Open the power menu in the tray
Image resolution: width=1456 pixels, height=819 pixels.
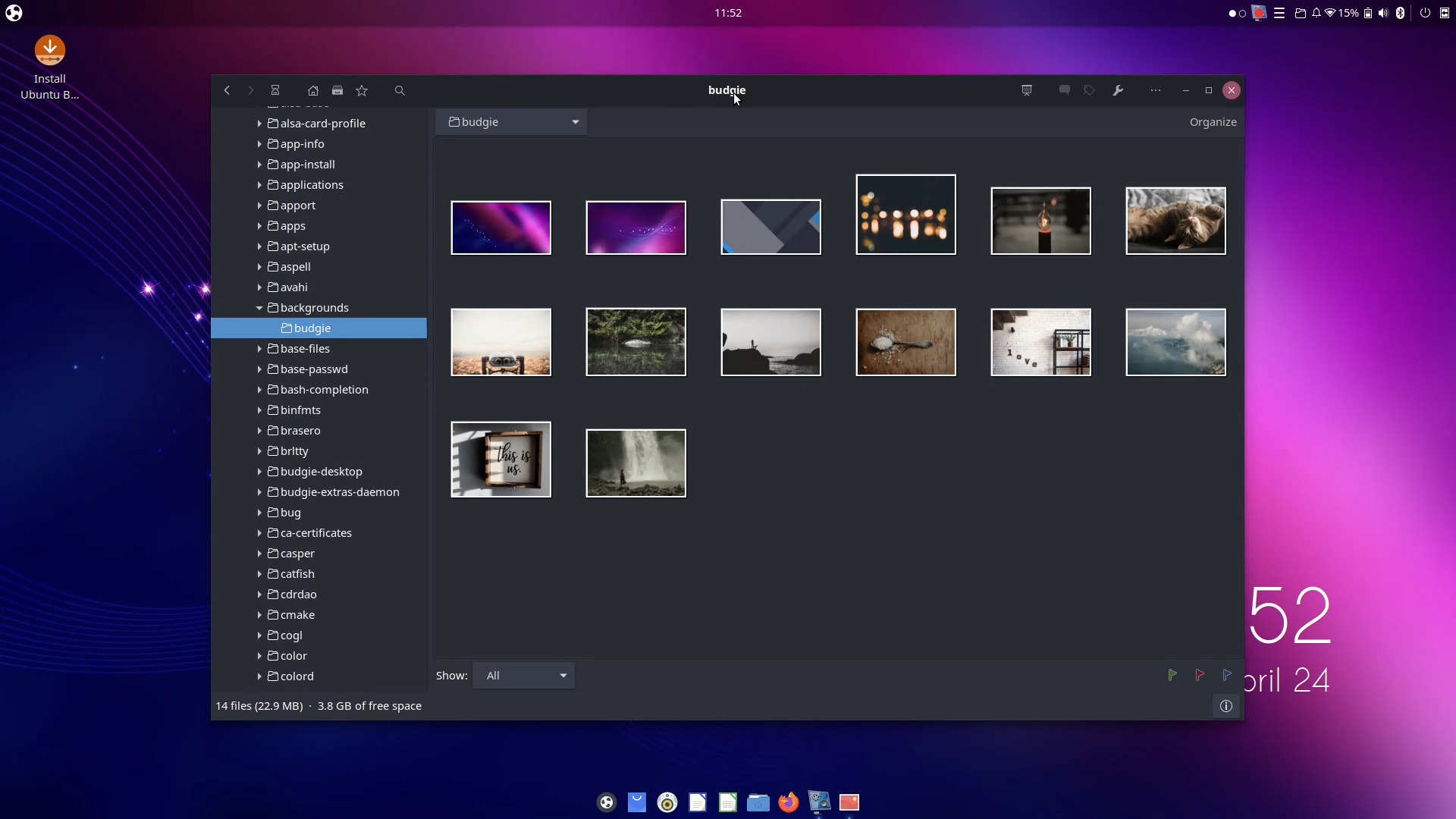point(1425,13)
